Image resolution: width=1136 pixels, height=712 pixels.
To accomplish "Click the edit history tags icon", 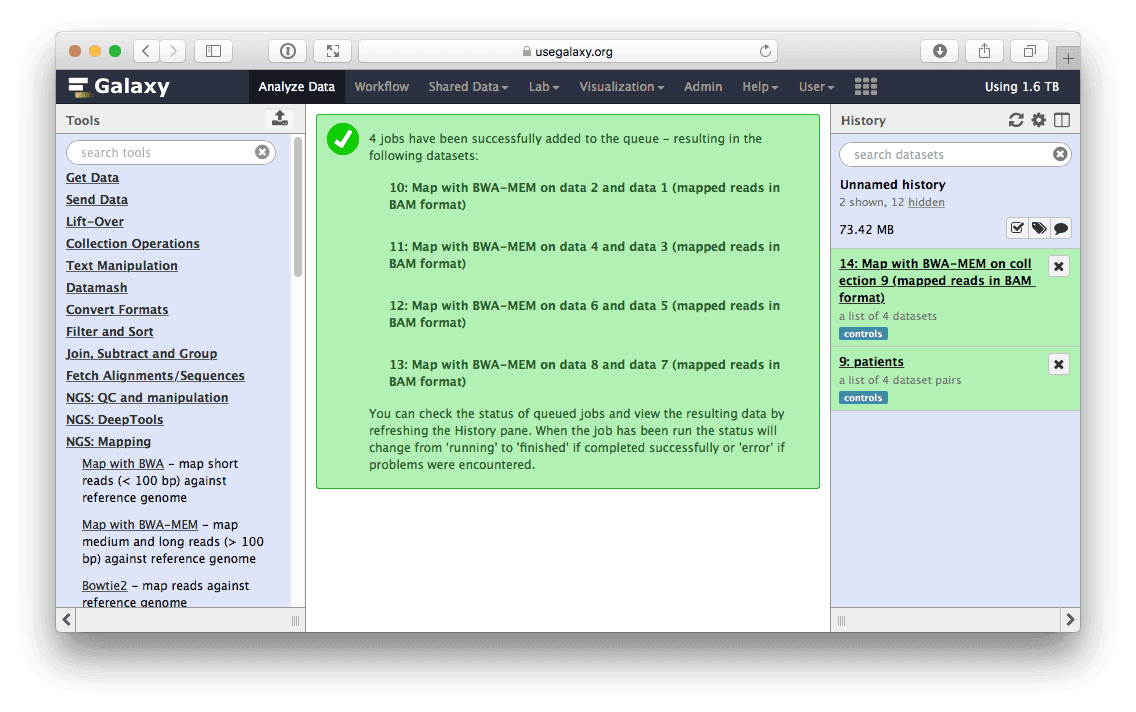I will pyautogui.click(x=1039, y=229).
